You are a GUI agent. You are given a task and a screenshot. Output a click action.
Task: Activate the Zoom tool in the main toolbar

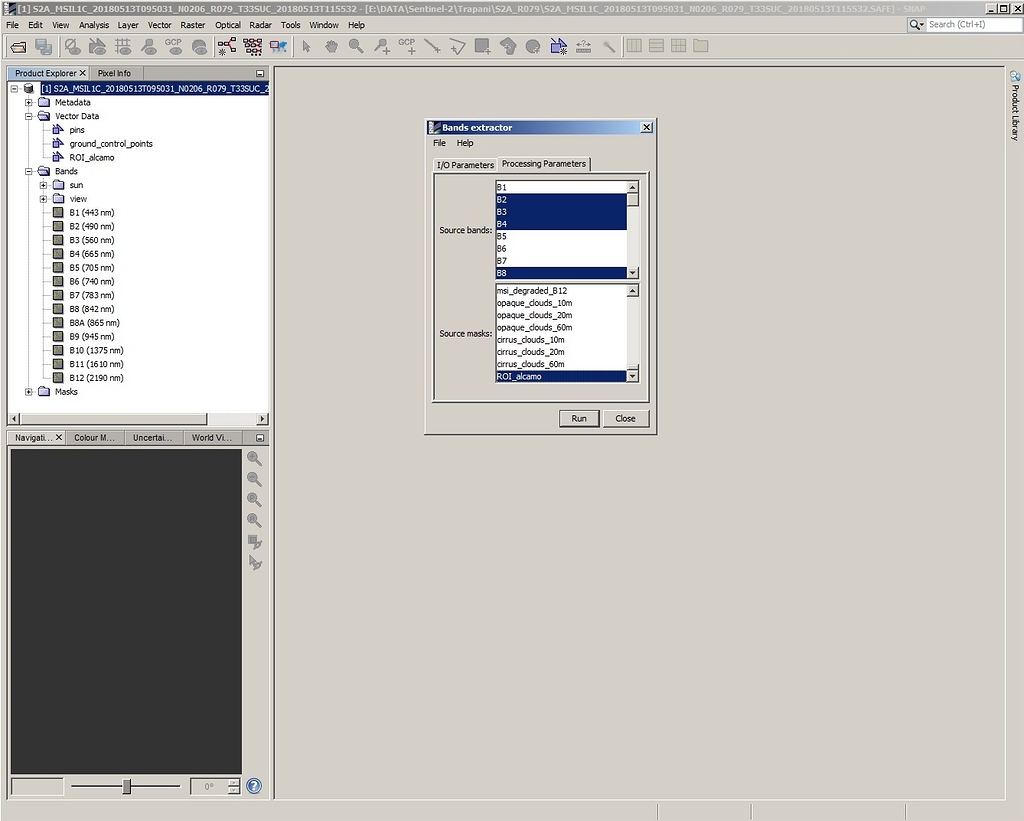pyautogui.click(x=358, y=46)
